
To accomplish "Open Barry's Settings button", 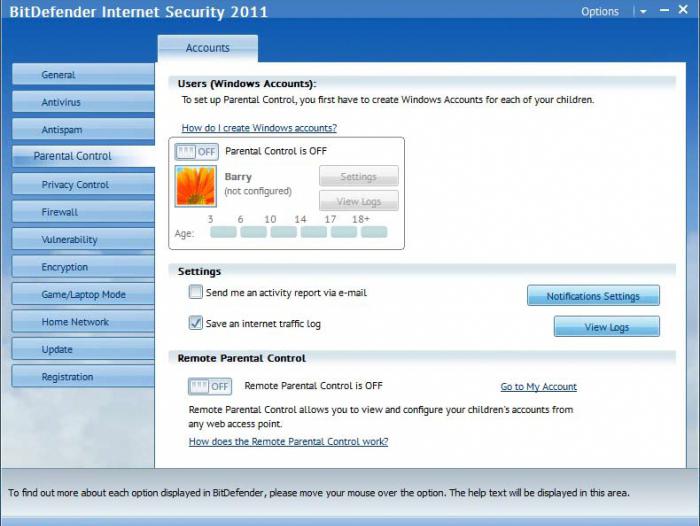I will (x=358, y=176).
